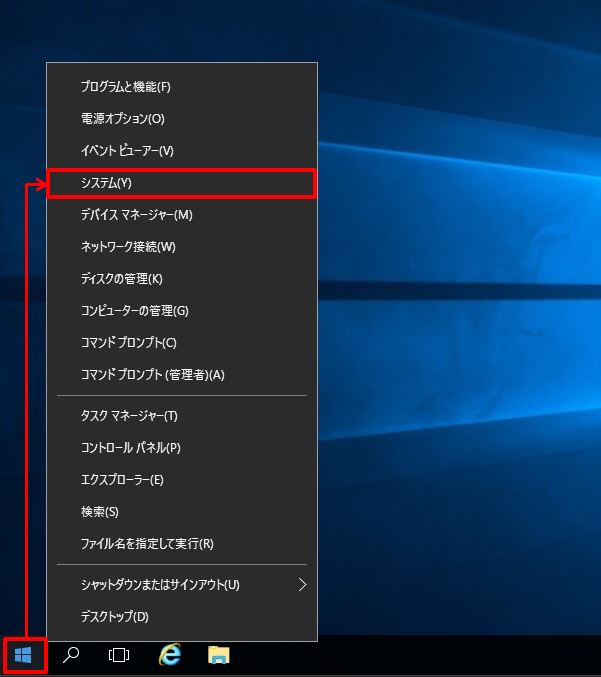The image size is (601, 677).
Task: Open イベント ビューアー(V)
Action: coord(182,150)
